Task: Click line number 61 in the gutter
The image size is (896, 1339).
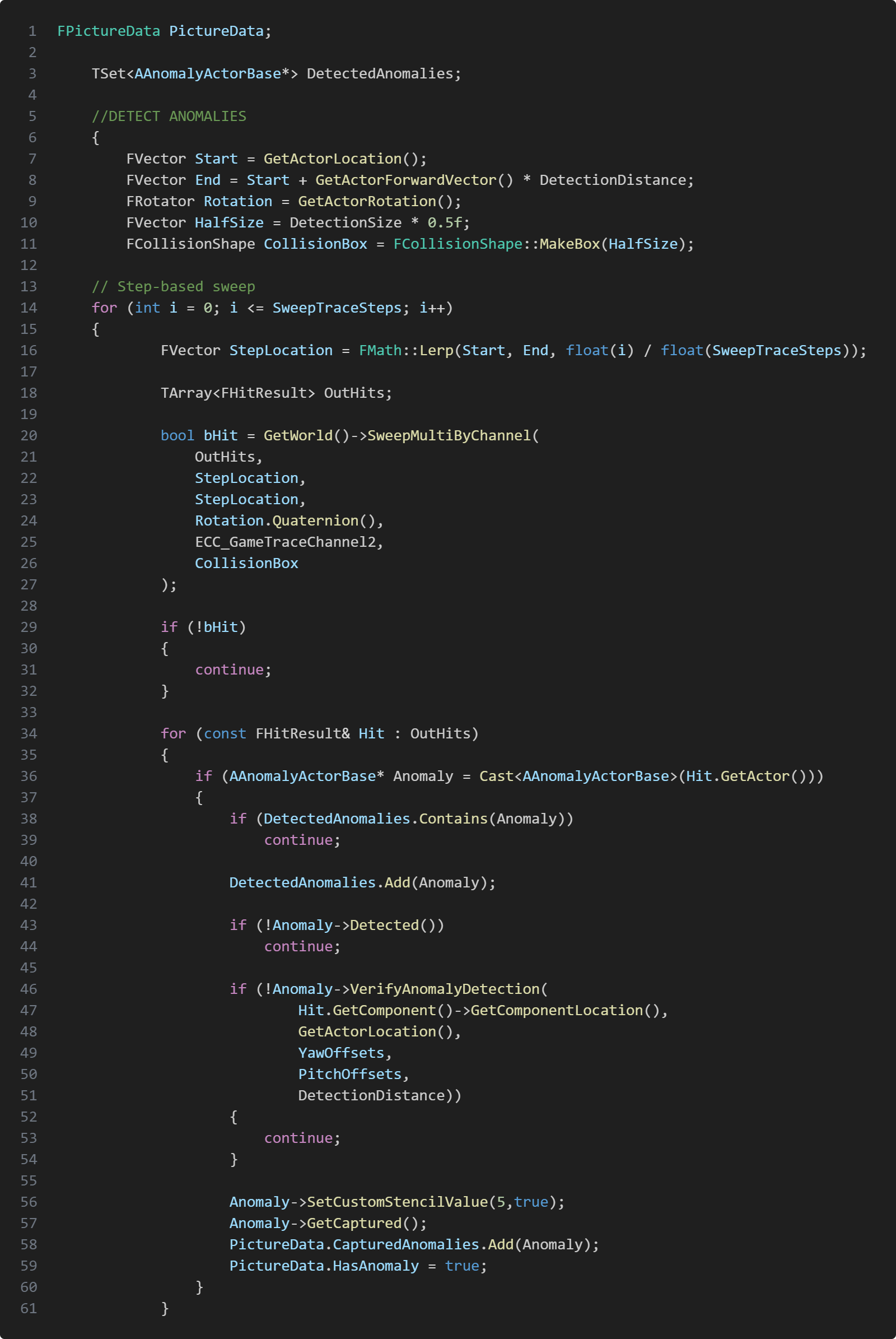Action: [29, 1308]
